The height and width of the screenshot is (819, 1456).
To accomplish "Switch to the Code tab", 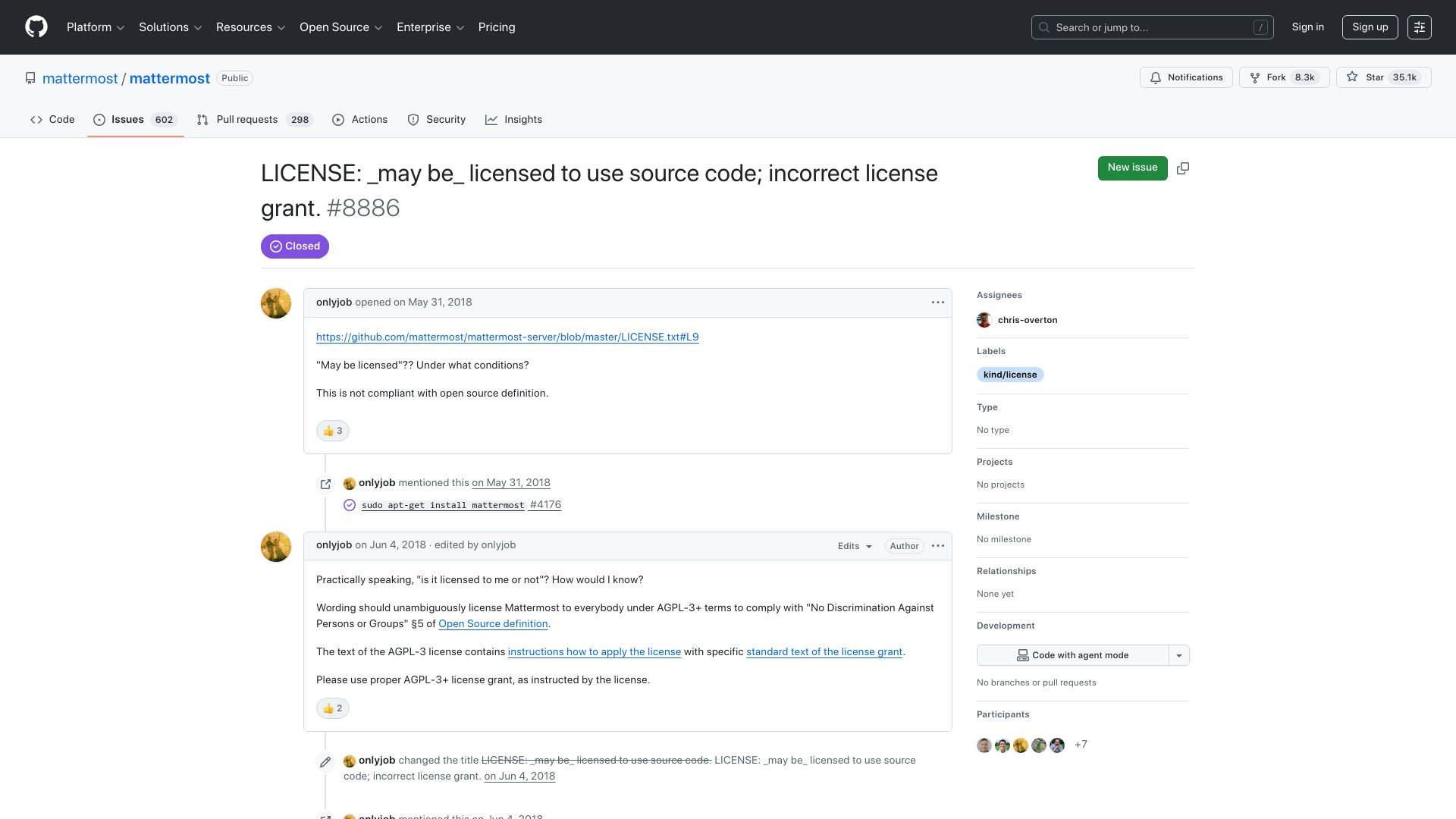I will (x=52, y=120).
